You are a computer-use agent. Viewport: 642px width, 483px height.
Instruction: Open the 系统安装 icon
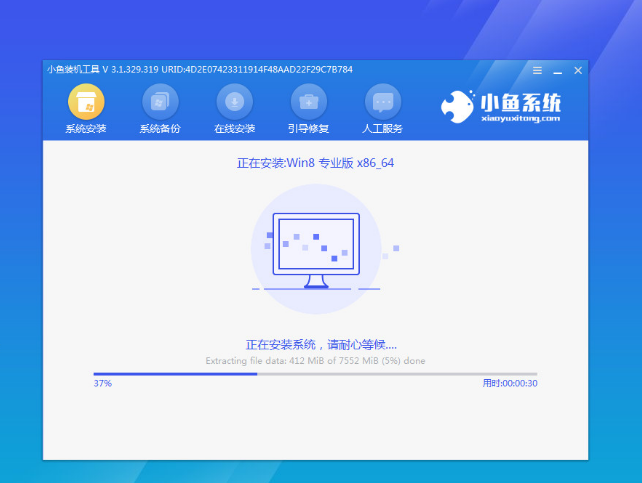point(86,102)
